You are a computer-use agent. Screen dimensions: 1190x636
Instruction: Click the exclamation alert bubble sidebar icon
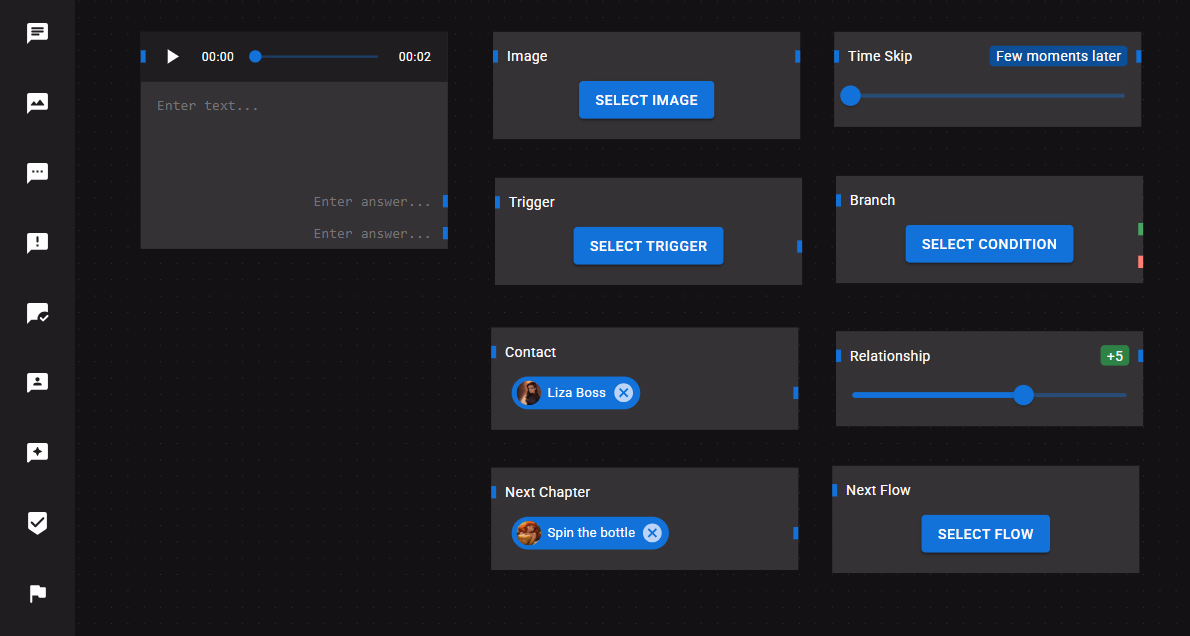pos(37,243)
